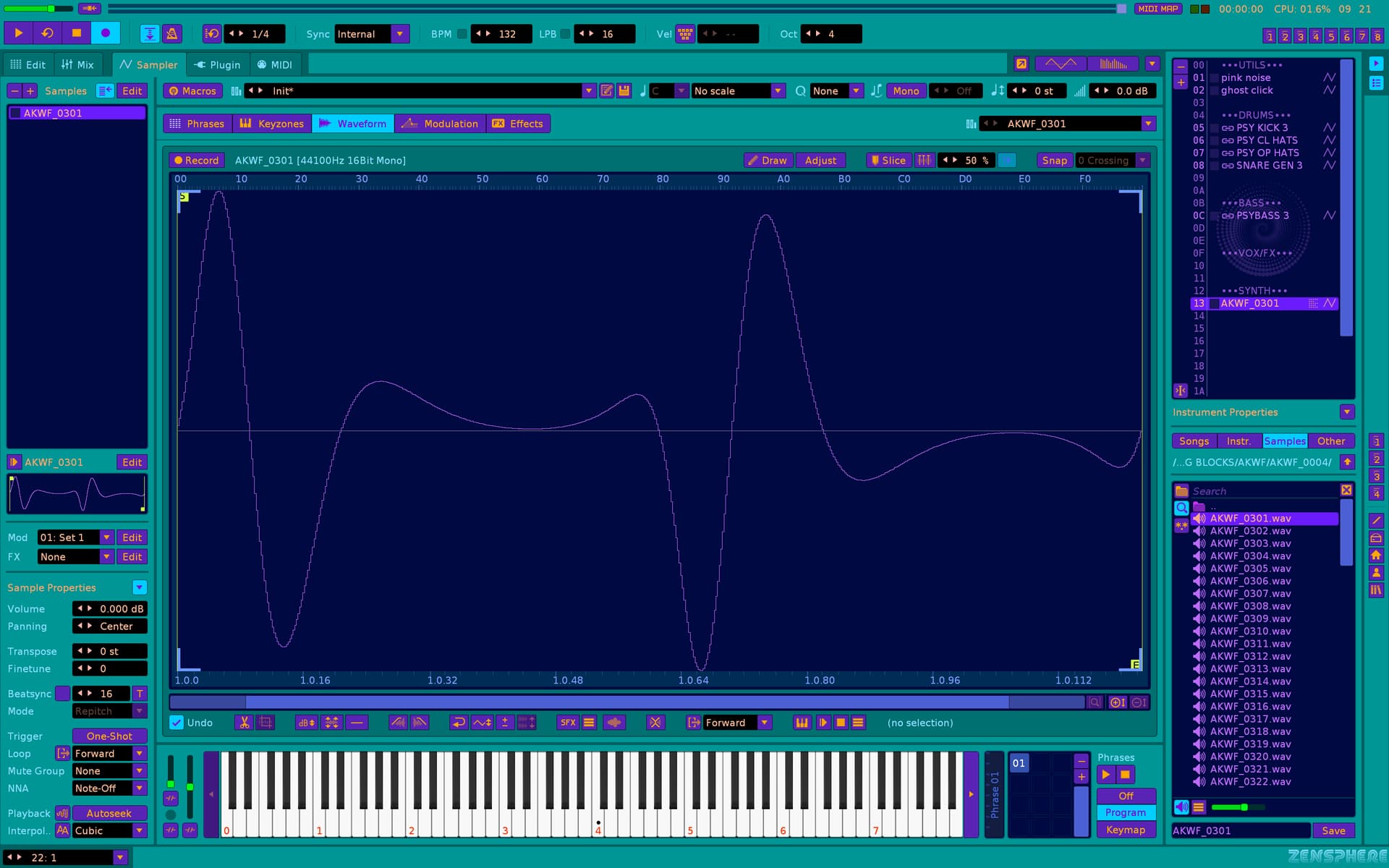The height and width of the screenshot is (868, 1389).
Task: Click the rename preset pencil icon
Action: [x=607, y=90]
